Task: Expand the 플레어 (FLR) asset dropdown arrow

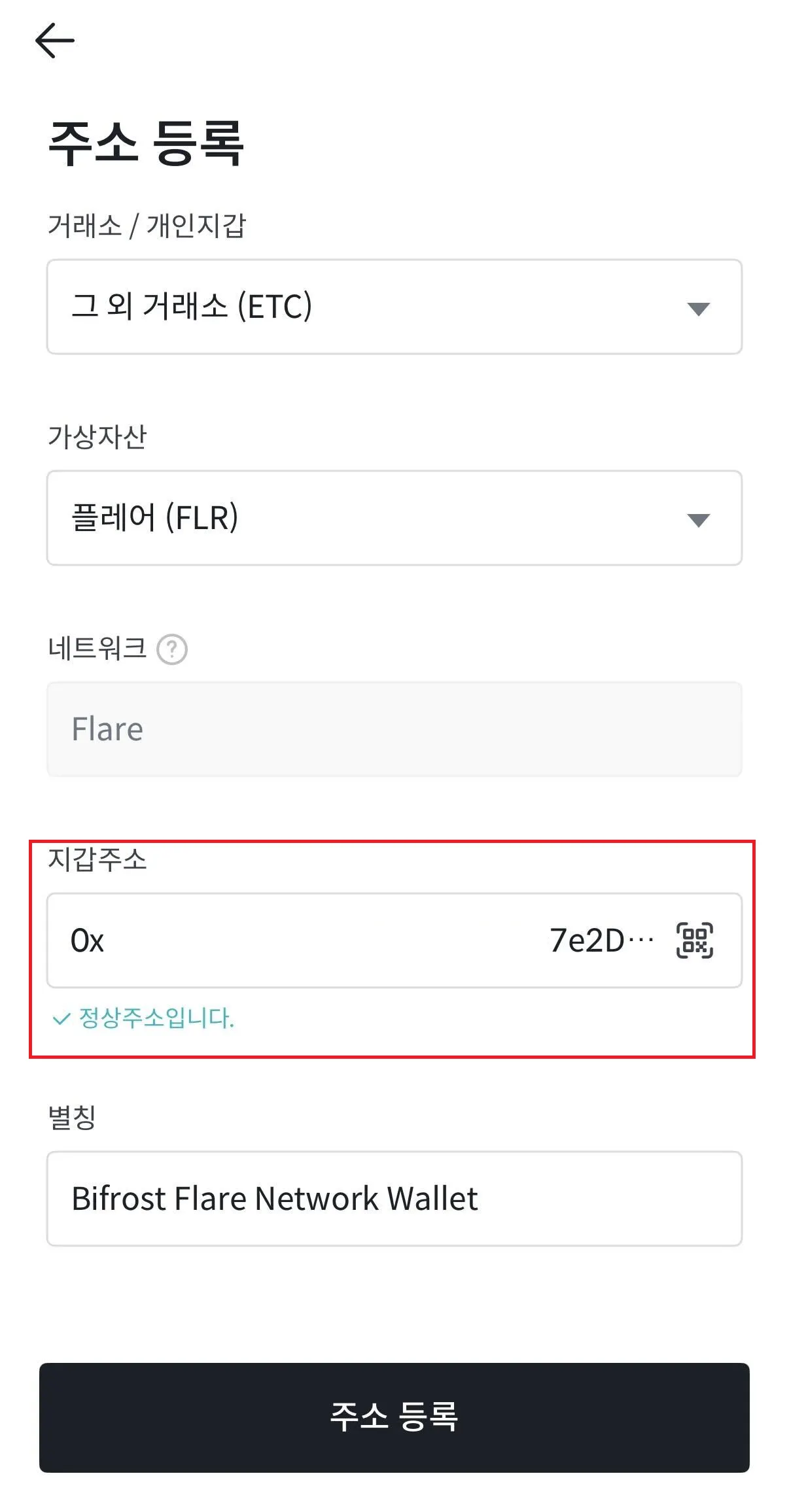Action: tap(698, 520)
